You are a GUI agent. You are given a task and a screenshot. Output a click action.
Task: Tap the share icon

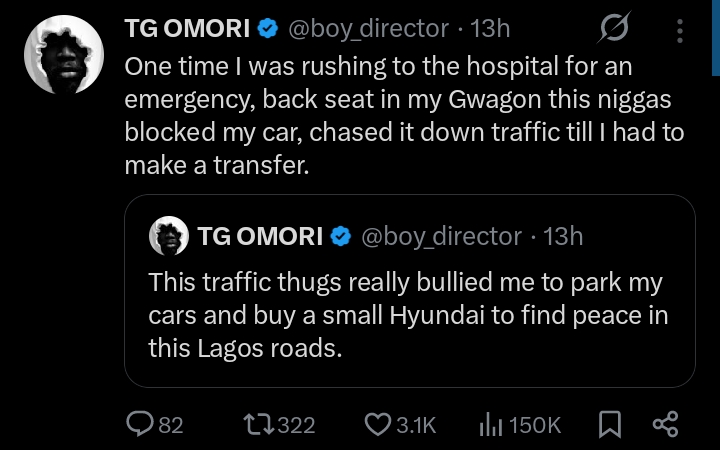tap(665, 425)
